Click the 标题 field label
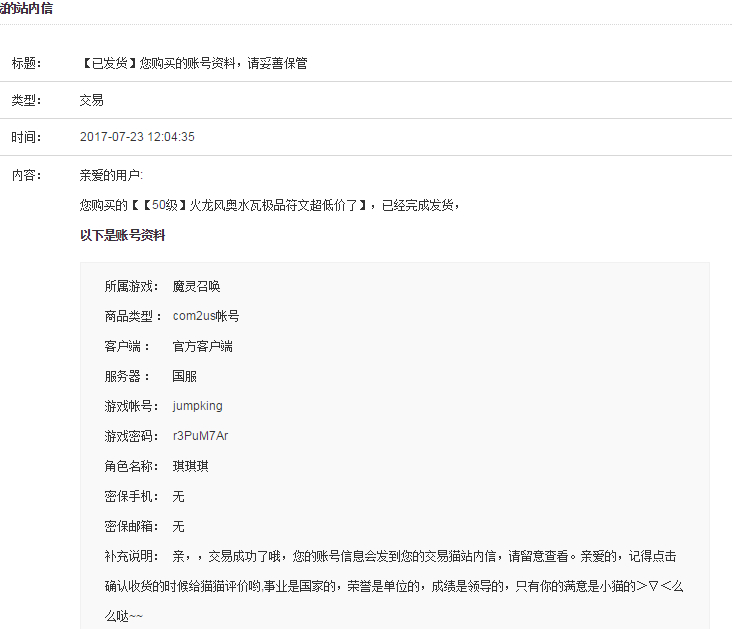 click(x=27, y=63)
